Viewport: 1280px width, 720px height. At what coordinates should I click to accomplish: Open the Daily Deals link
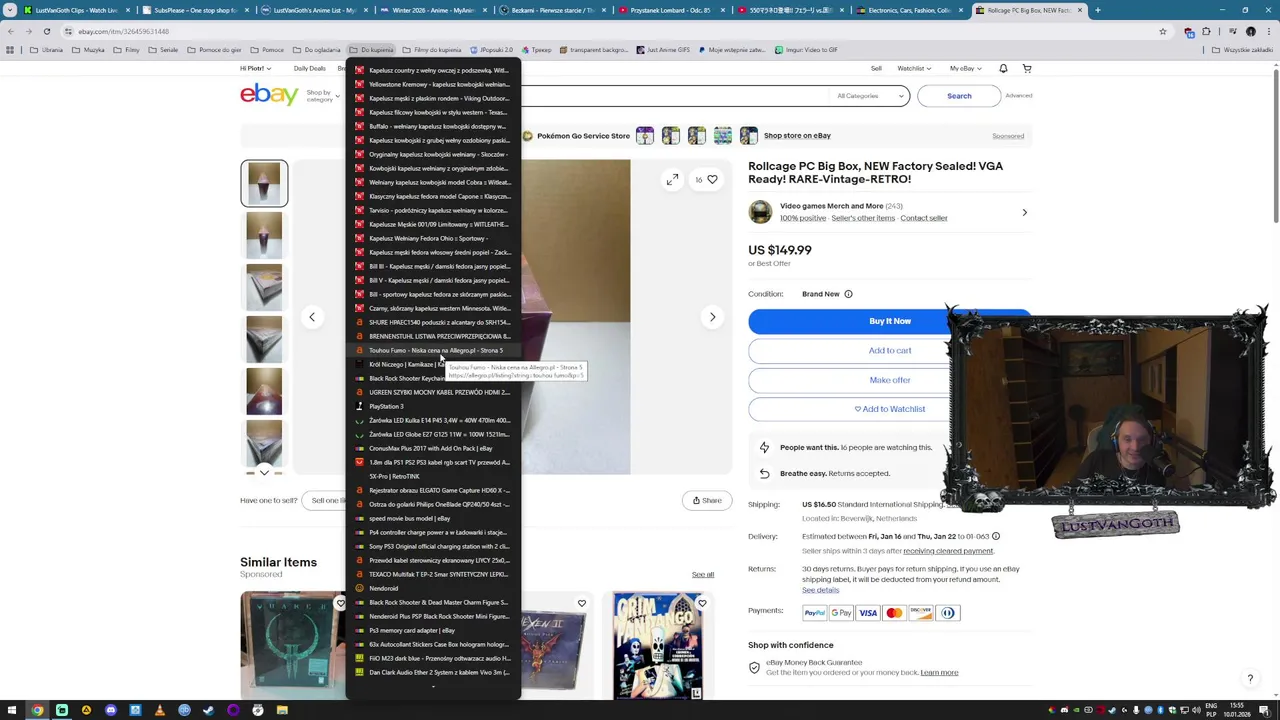(x=309, y=69)
